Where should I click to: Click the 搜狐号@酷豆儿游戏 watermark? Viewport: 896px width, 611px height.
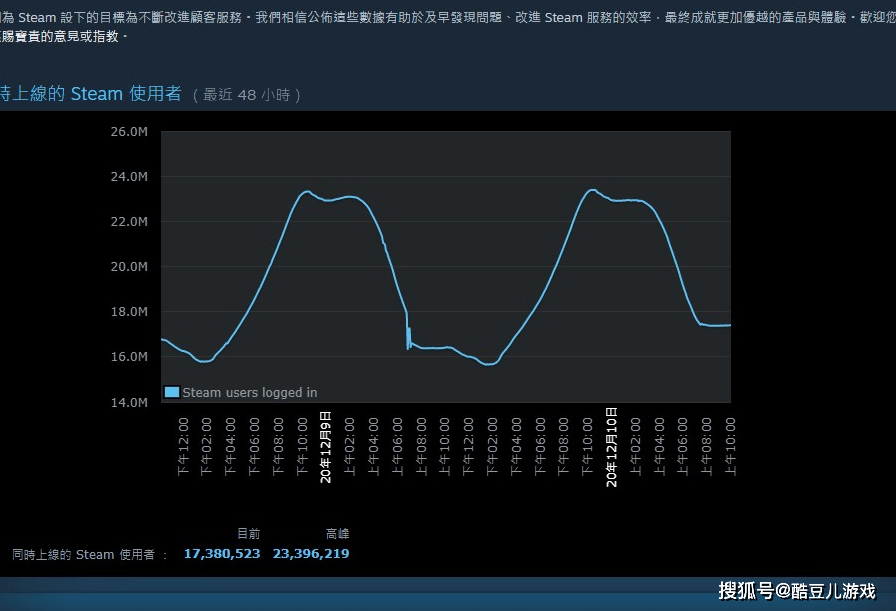coord(796,590)
